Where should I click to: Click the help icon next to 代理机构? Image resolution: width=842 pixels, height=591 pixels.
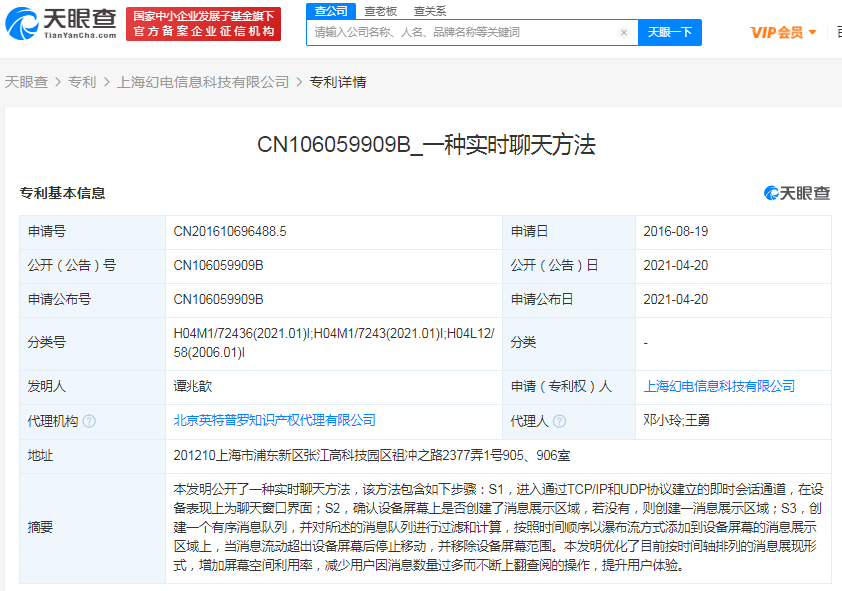[90, 421]
